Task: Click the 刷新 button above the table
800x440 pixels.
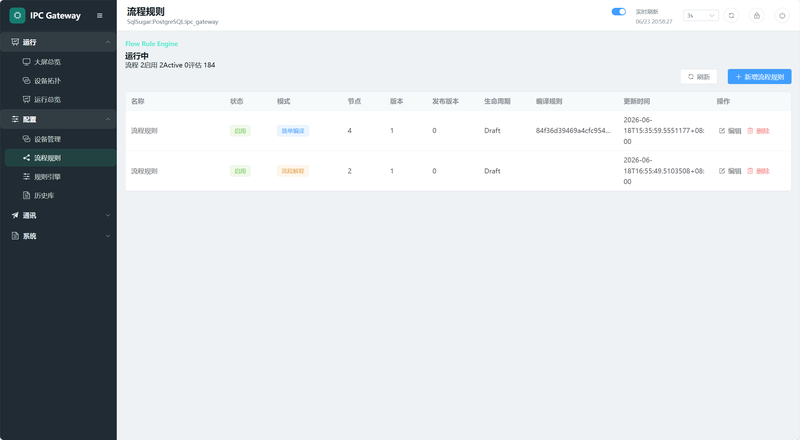Action: (x=698, y=77)
